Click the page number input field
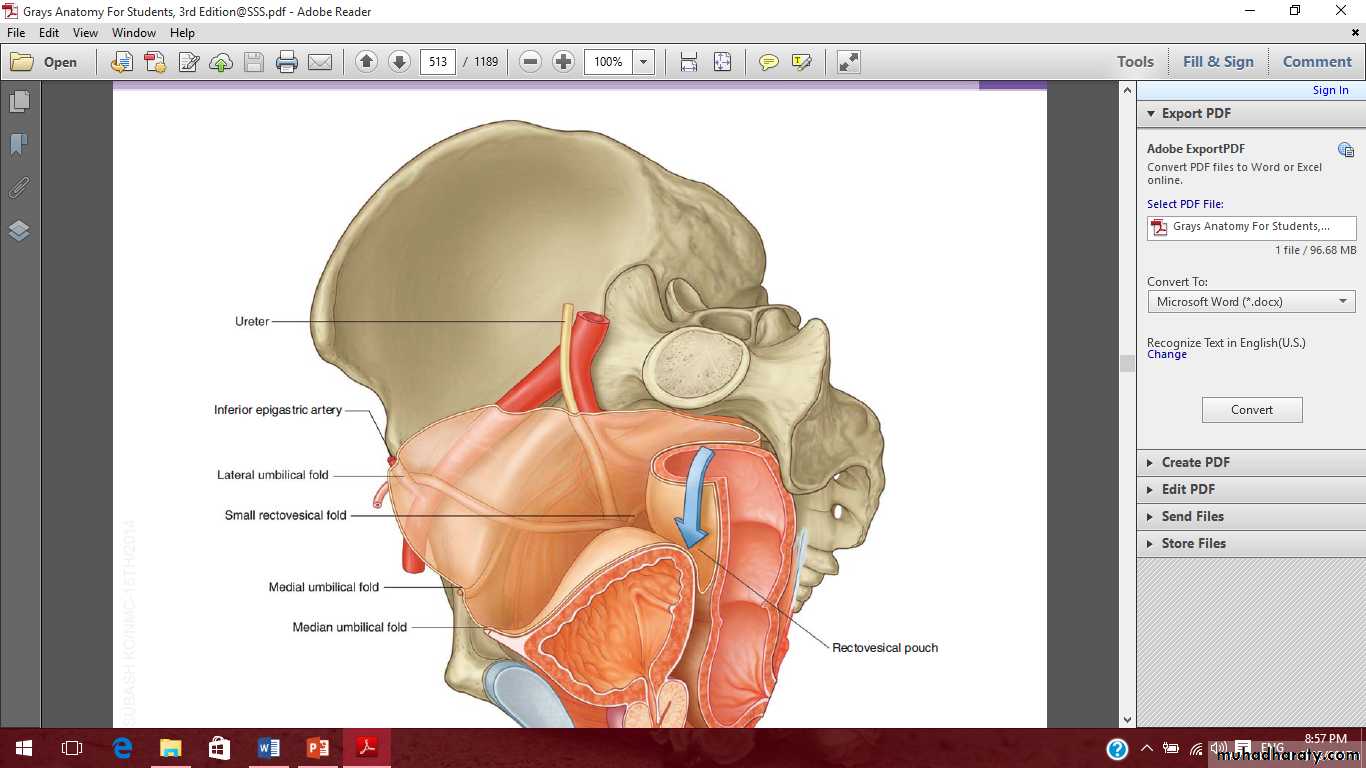The height and width of the screenshot is (768, 1366). [x=438, y=62]
